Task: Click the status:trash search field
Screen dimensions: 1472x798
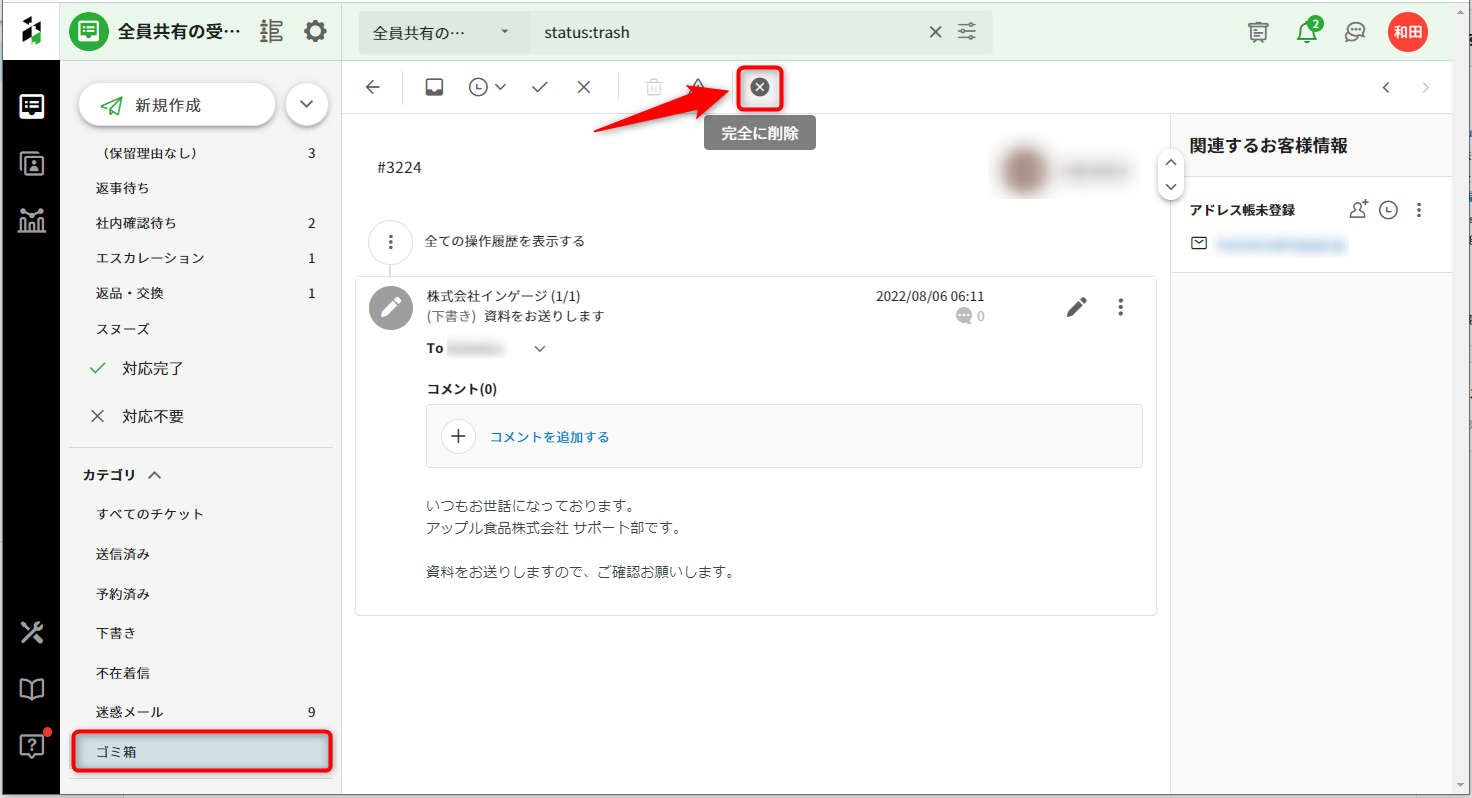Action: coord(730,32)
